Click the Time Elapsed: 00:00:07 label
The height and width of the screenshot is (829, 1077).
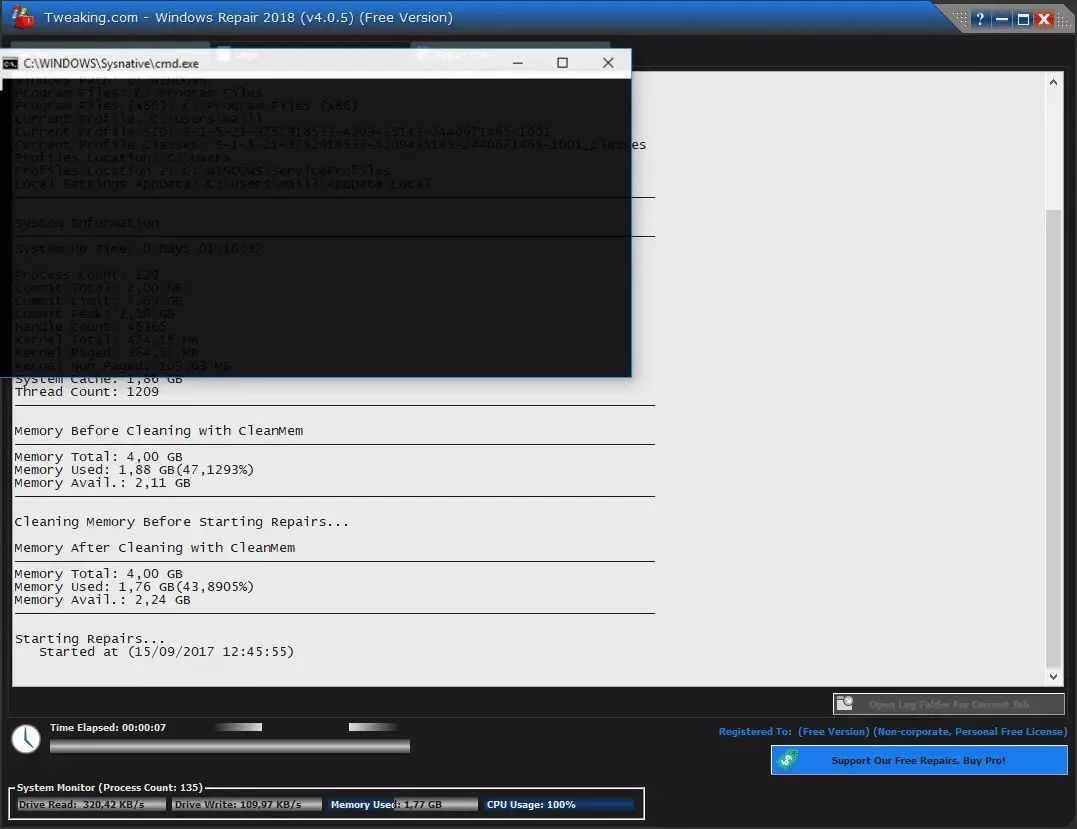[108, 727]
